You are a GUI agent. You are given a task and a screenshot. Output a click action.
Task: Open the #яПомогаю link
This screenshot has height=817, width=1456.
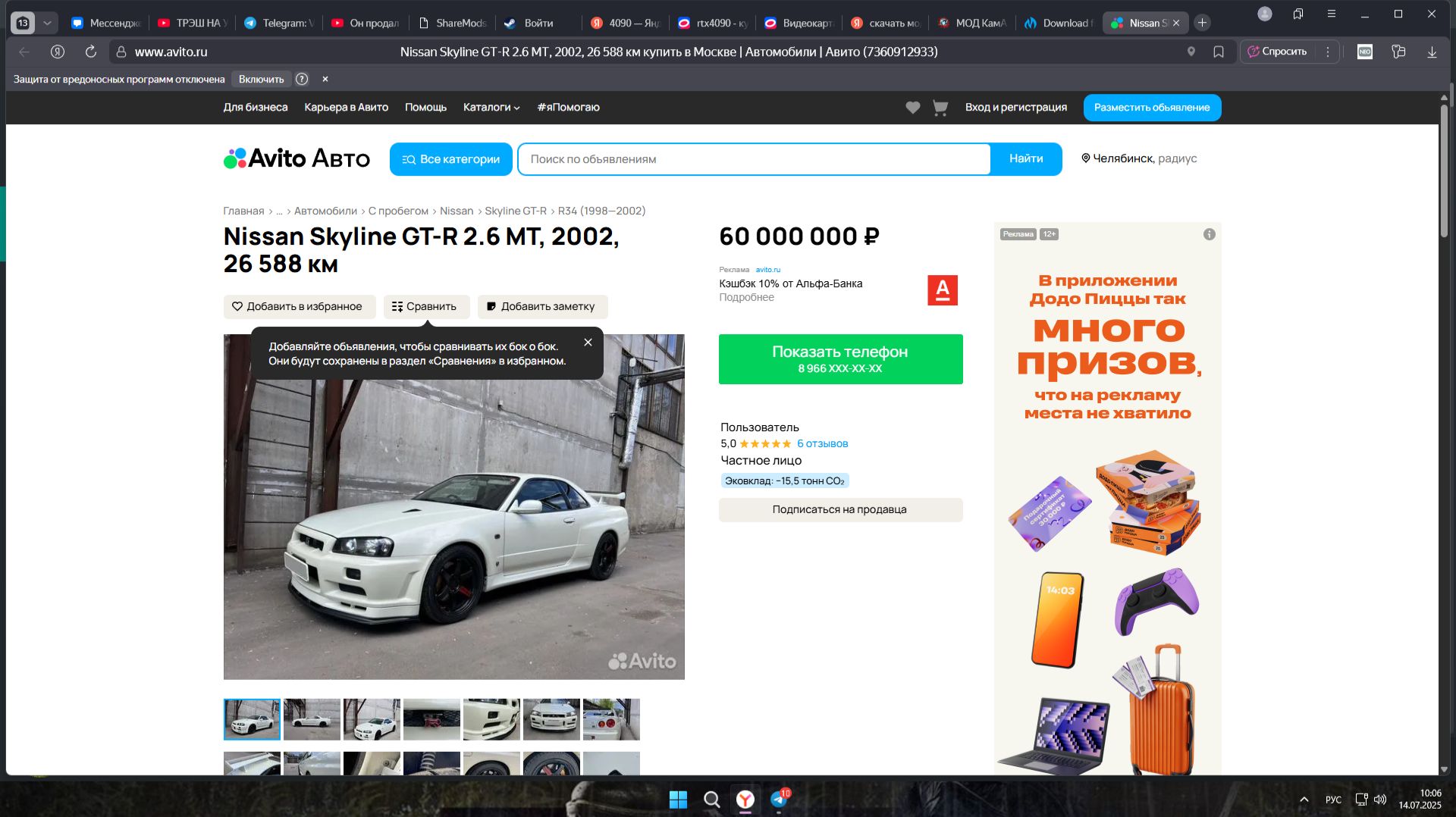click(569, 108)
